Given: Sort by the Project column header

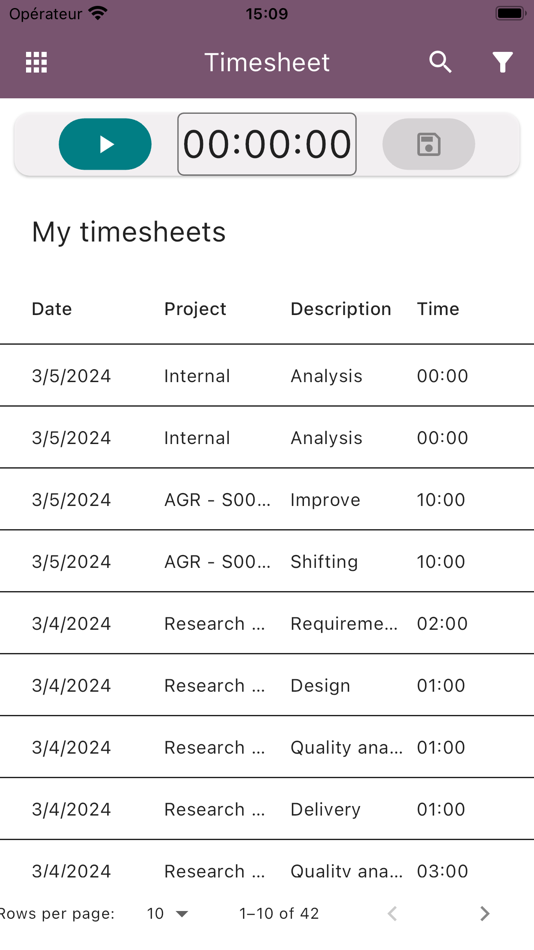Looking at the screenshot, I should [195, 309].
